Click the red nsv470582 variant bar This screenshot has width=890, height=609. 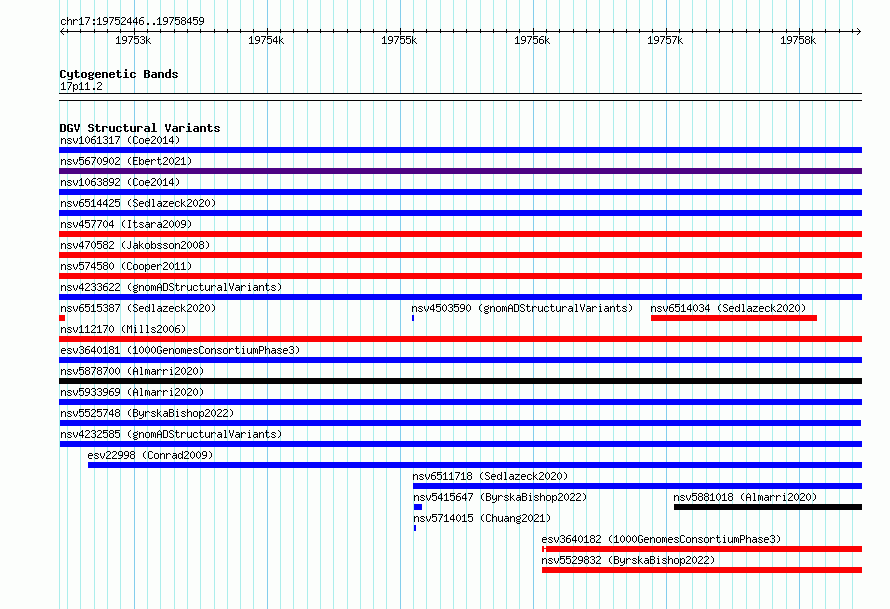[460, 255]
